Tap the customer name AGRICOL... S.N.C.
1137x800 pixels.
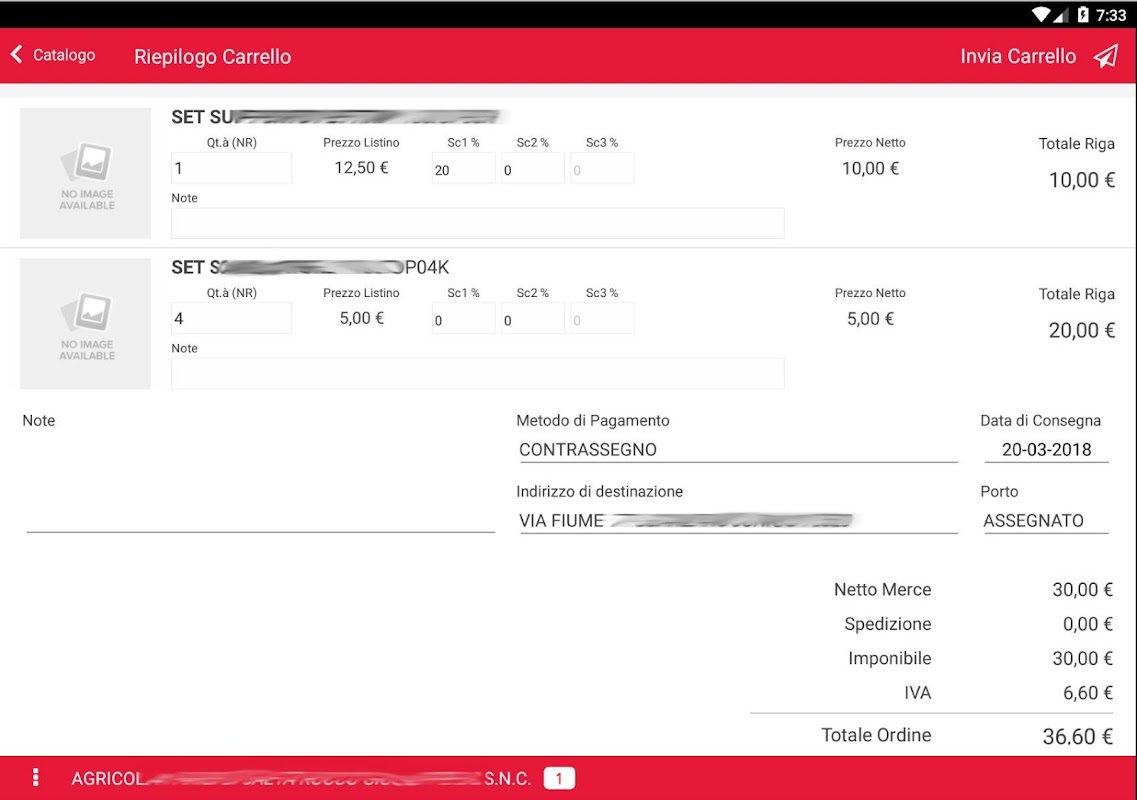pyautogui.click(x=301, y=778)
